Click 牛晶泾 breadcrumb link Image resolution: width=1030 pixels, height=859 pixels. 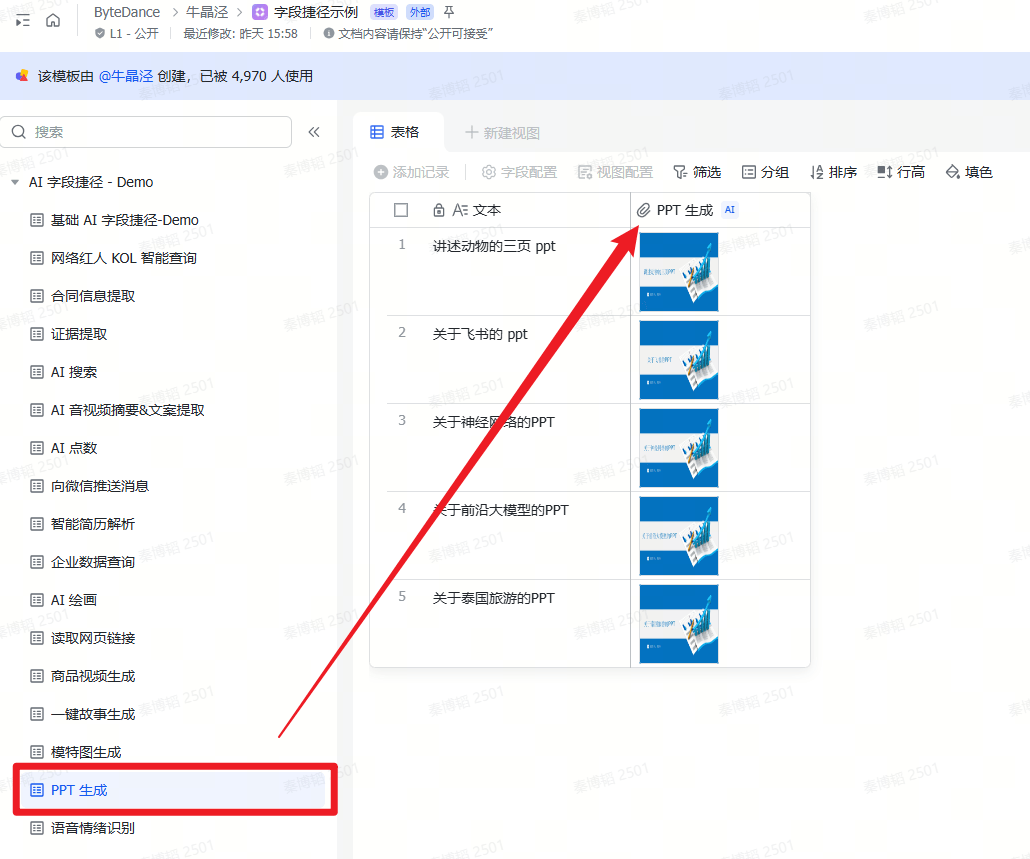207,12
